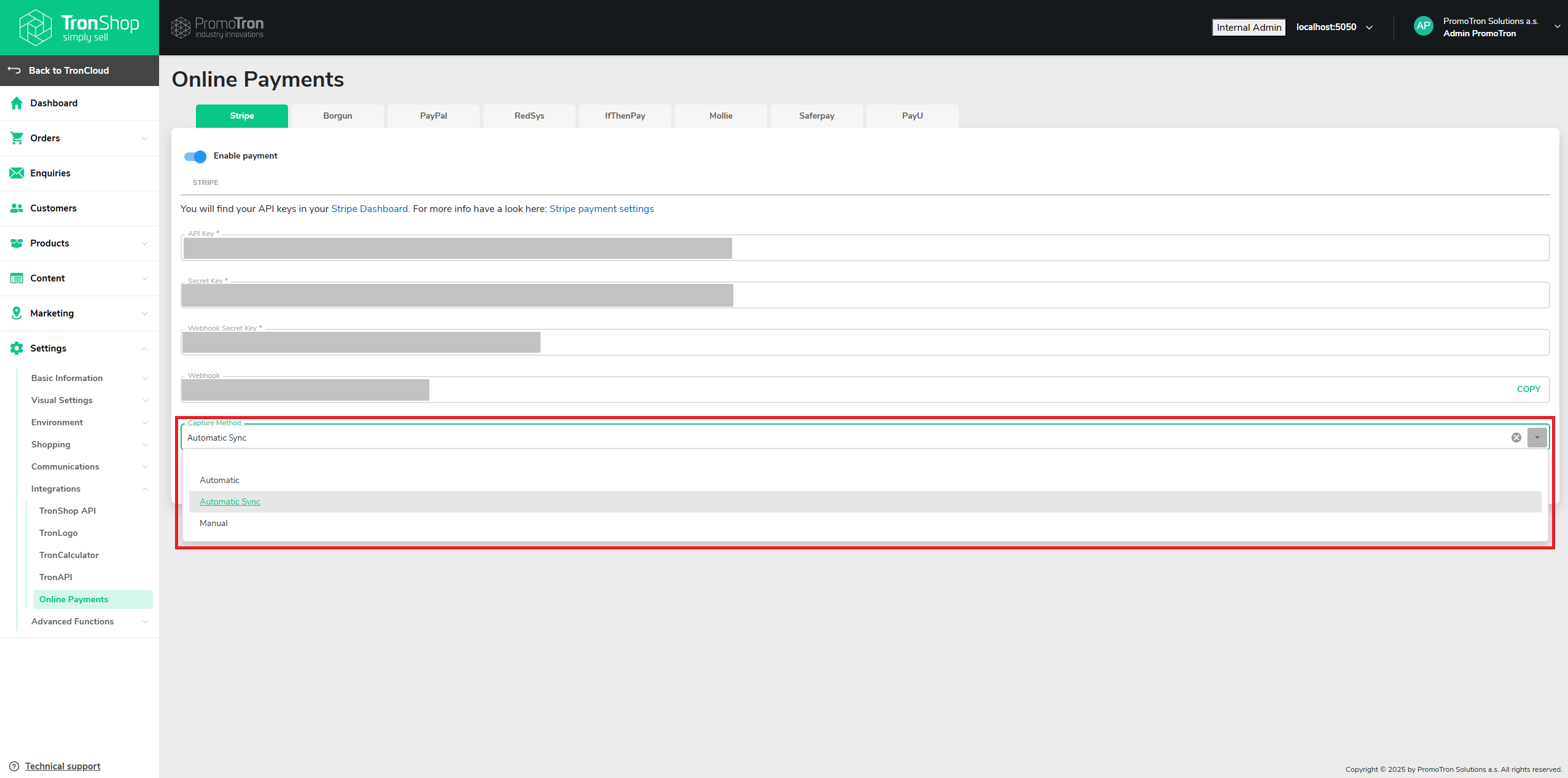Open the Stripe Dashboard link
1568x778 pixels.
370,209
